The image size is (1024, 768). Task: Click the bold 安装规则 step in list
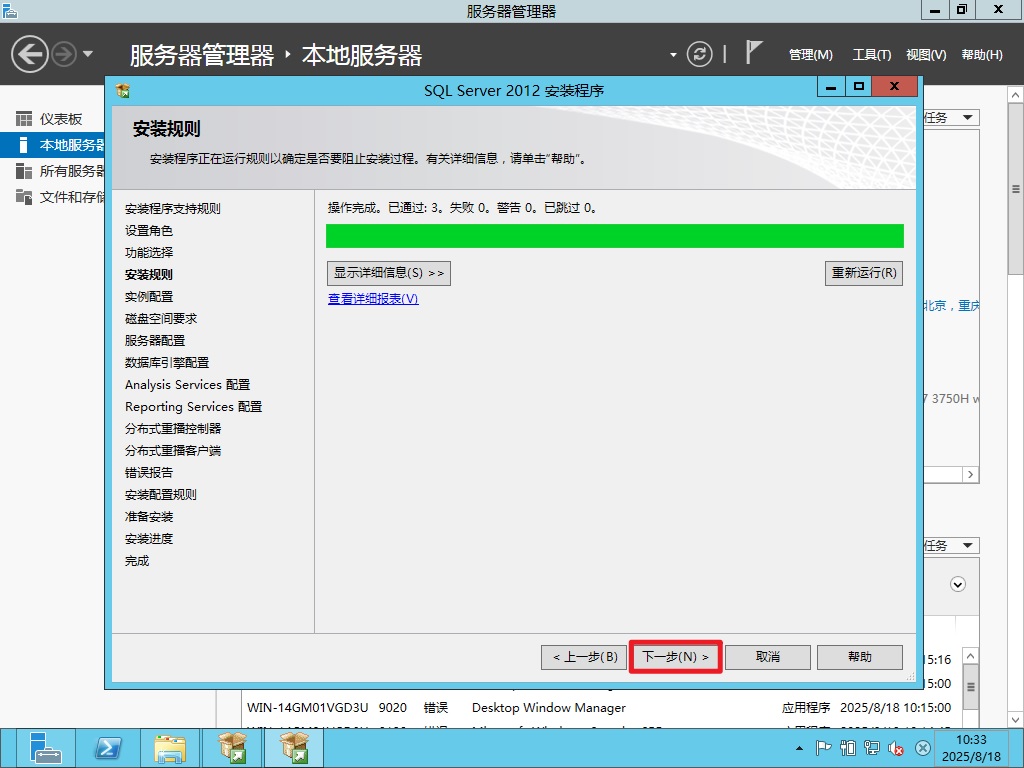point(149,274)
